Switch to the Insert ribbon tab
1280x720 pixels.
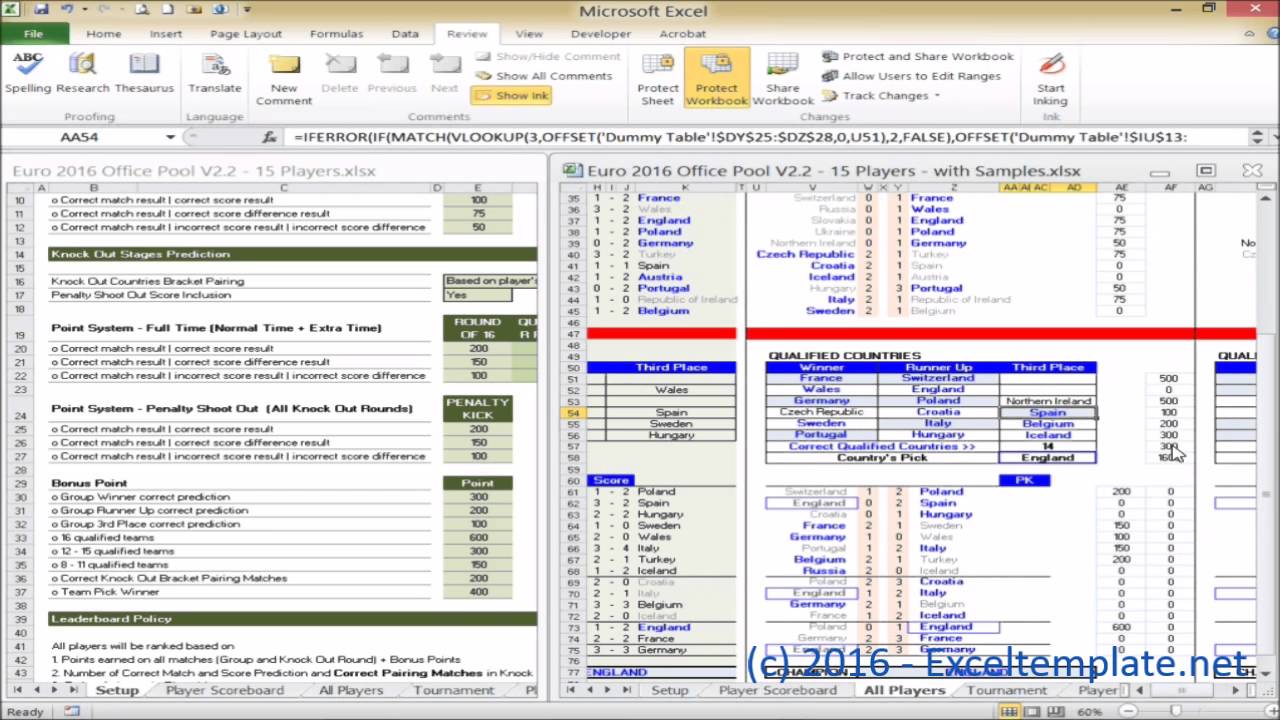point(166,34)
